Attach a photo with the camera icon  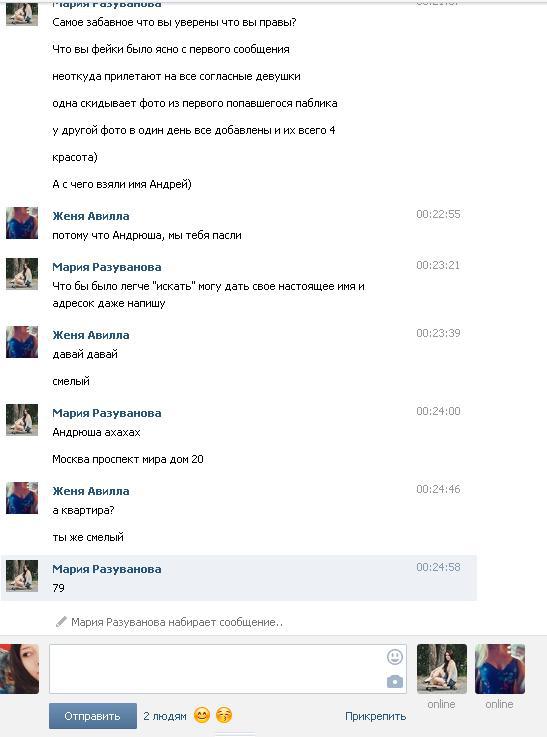pyautogui.click(x=395, y=682)
